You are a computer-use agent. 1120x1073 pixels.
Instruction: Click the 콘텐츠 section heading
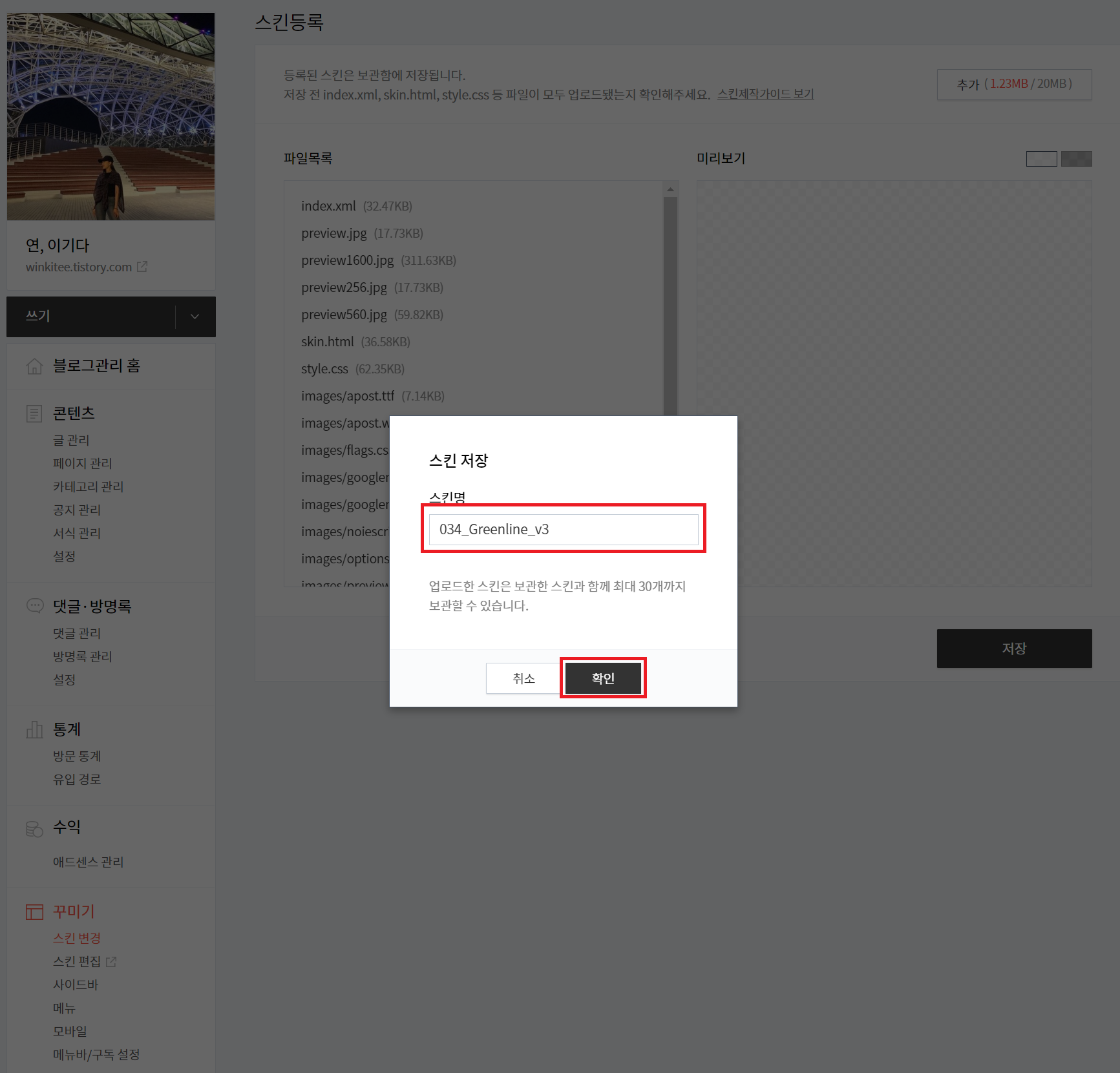[74, 413]
